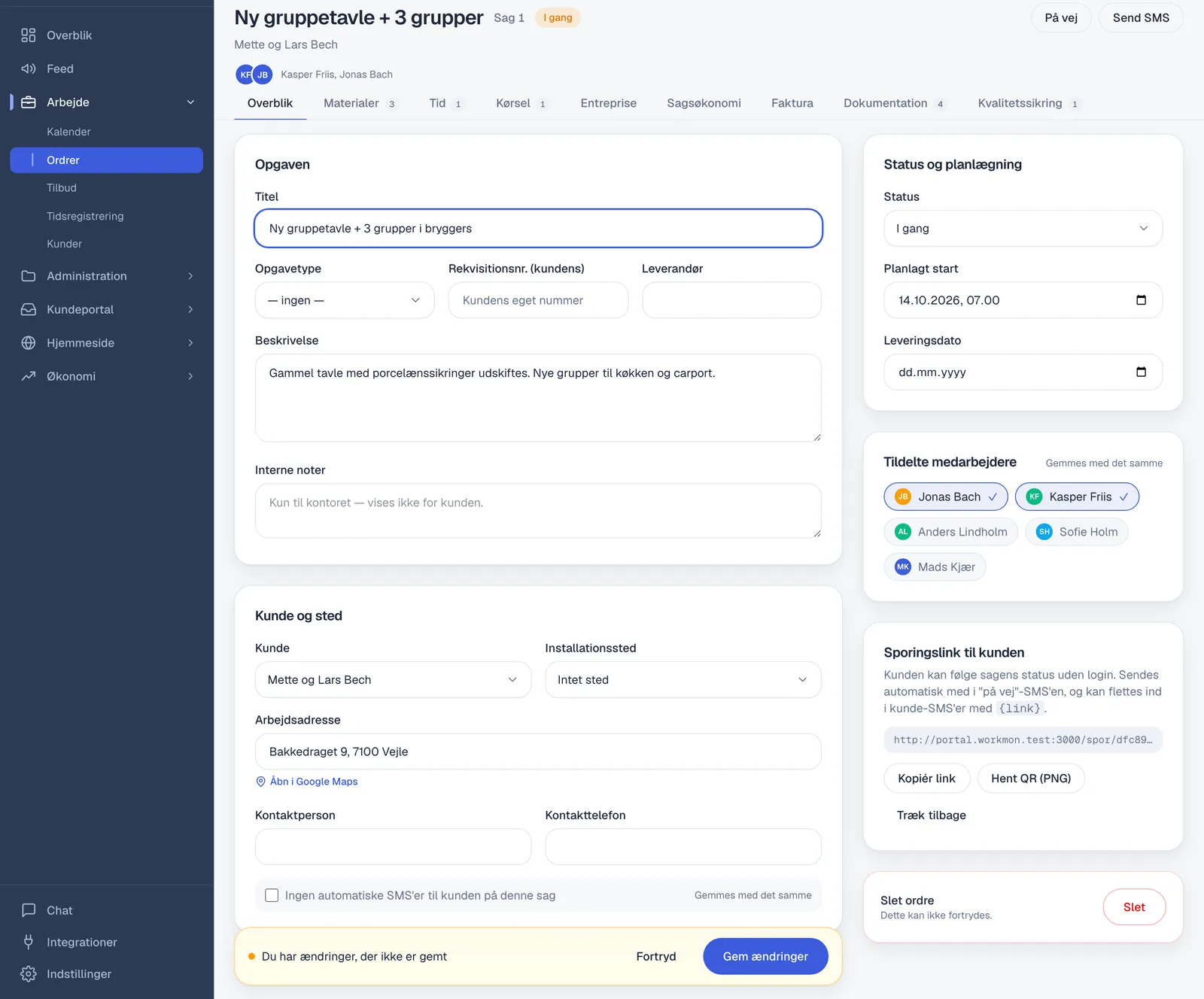Click the Rekvisitionsnr. input field
This screenshot has width=1204, height=999.
pos(538,300)
